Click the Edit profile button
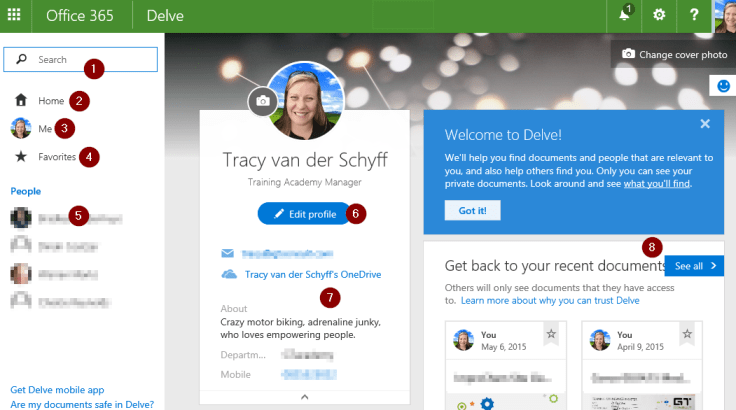This screenshot has height=410, width=736. [303, 213]
